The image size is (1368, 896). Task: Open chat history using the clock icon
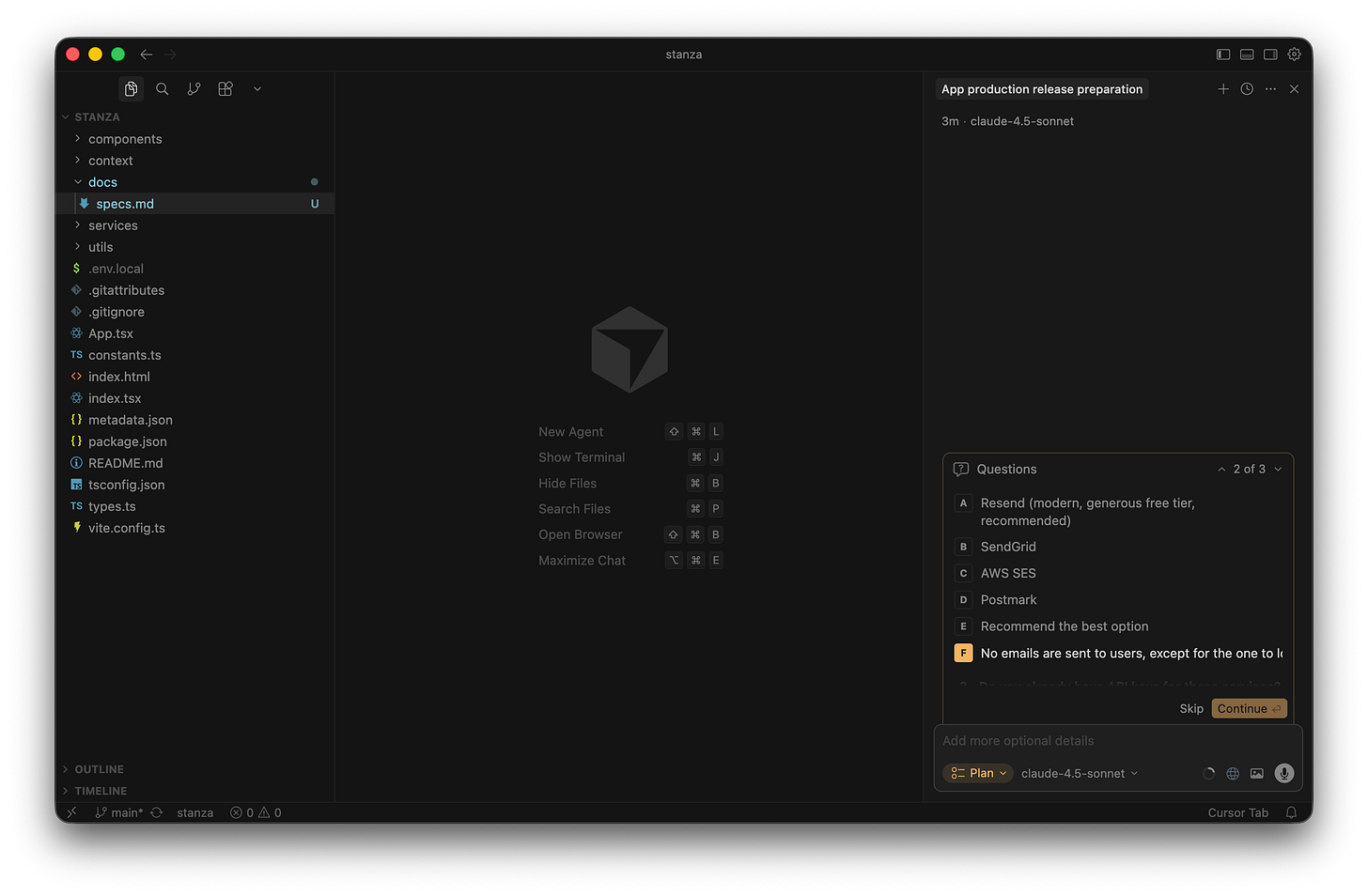(x=1247, y=88)
